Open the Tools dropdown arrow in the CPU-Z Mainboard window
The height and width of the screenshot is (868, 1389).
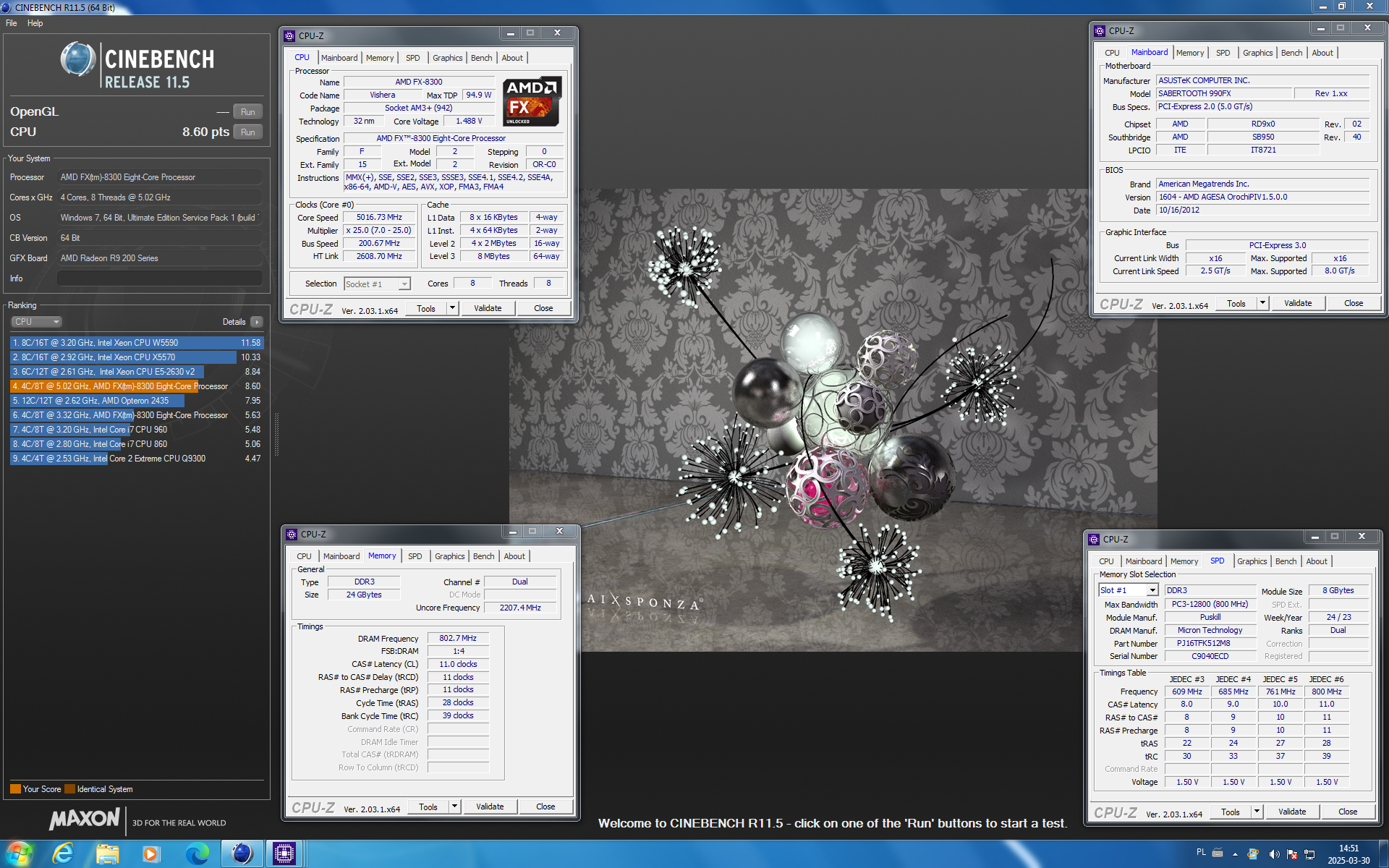click(1263, 303)
